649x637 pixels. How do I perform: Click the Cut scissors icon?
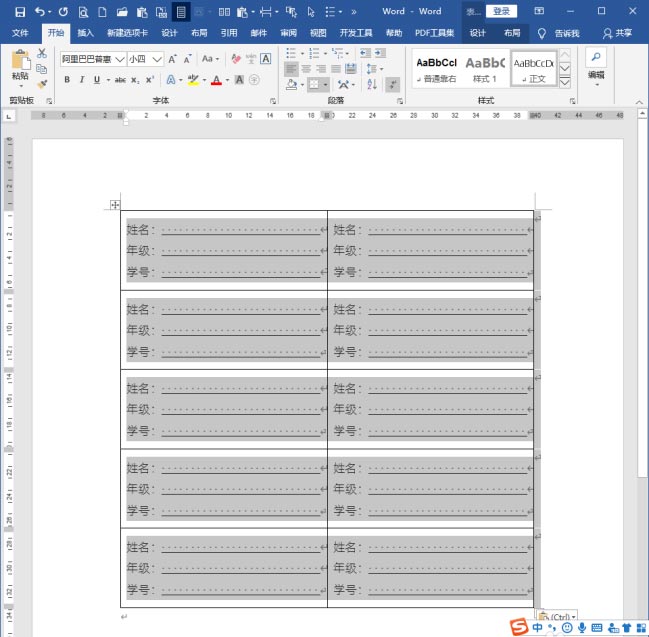point(42,54)
